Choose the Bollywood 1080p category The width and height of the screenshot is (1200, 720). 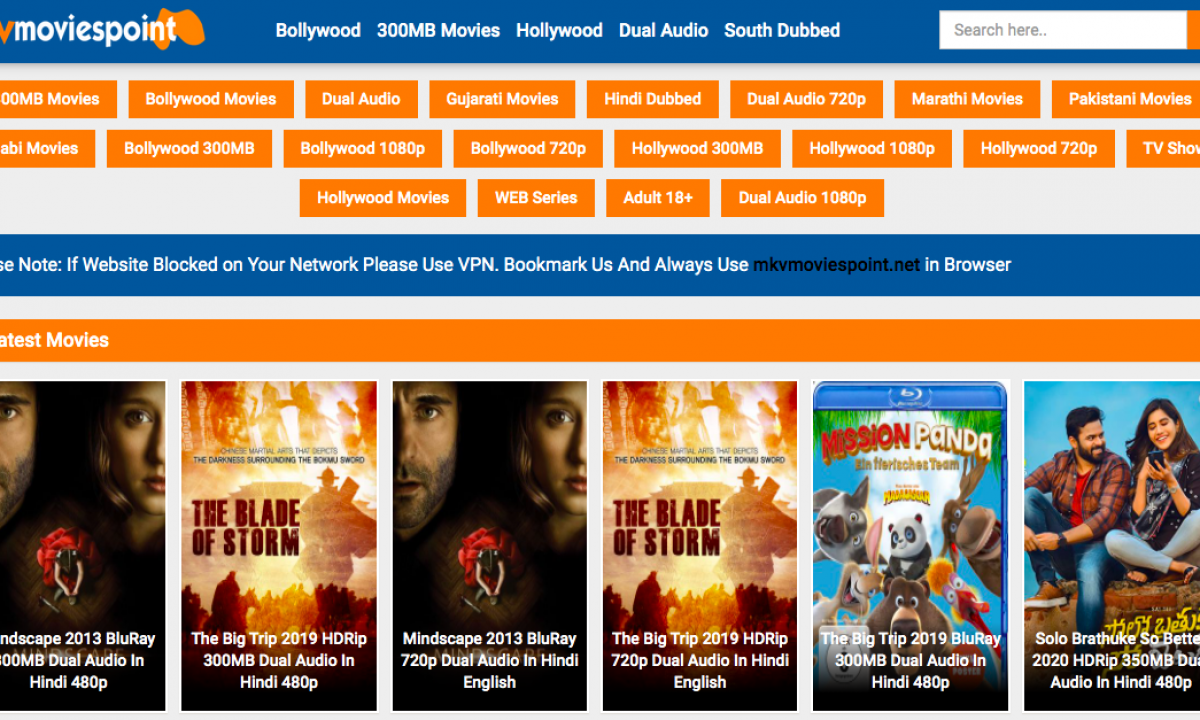point(362,148)
